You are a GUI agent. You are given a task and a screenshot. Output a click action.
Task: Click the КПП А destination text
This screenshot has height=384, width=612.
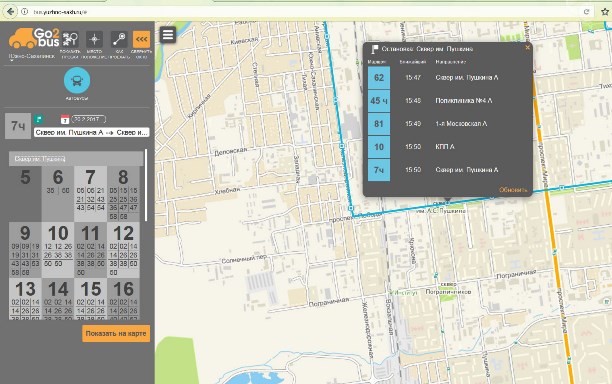[445, 147]
